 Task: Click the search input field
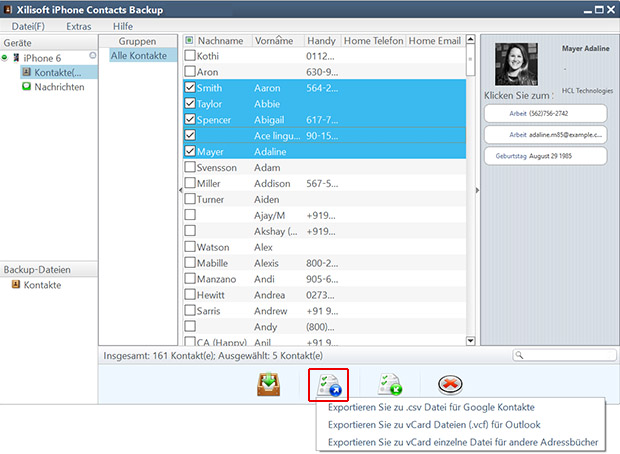[564, 355]
